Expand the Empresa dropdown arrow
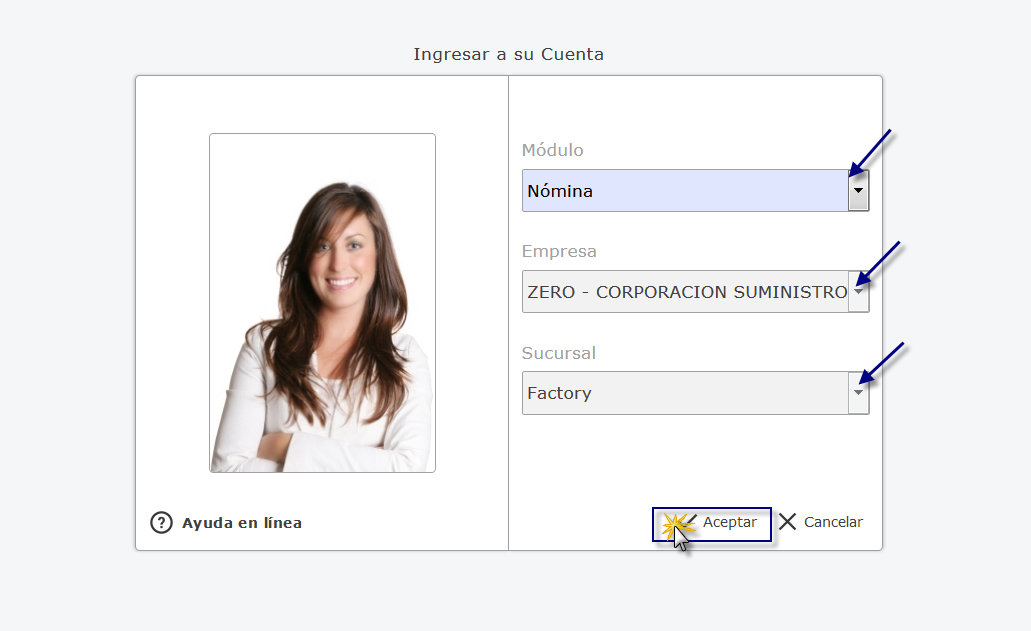1031x631 pixels. point(858,292)
